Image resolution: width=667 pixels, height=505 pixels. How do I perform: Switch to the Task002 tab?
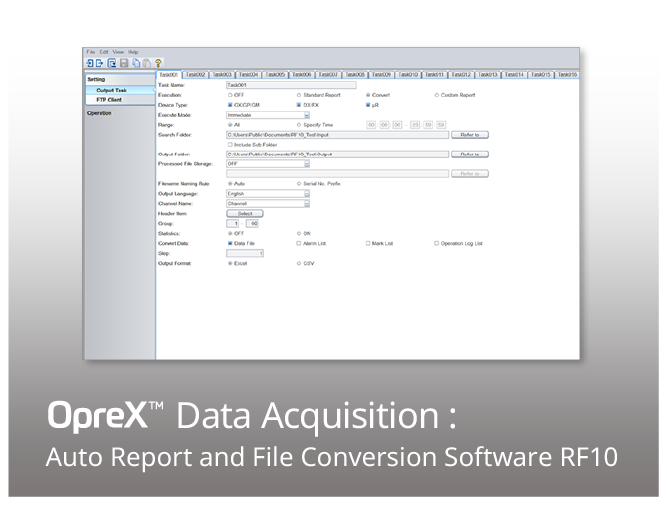(x=195, y=75)
